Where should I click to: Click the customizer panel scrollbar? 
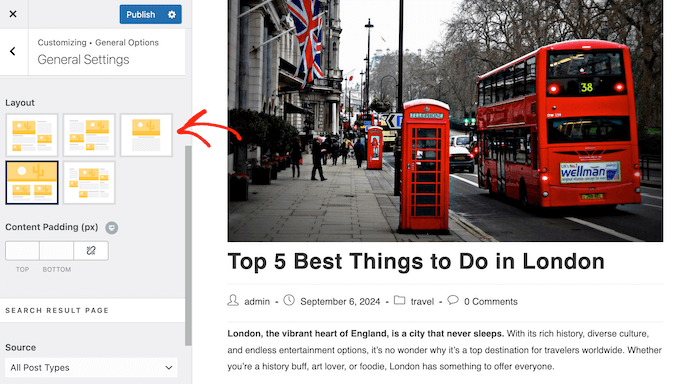pyautogui.click(x=188, y=245)
